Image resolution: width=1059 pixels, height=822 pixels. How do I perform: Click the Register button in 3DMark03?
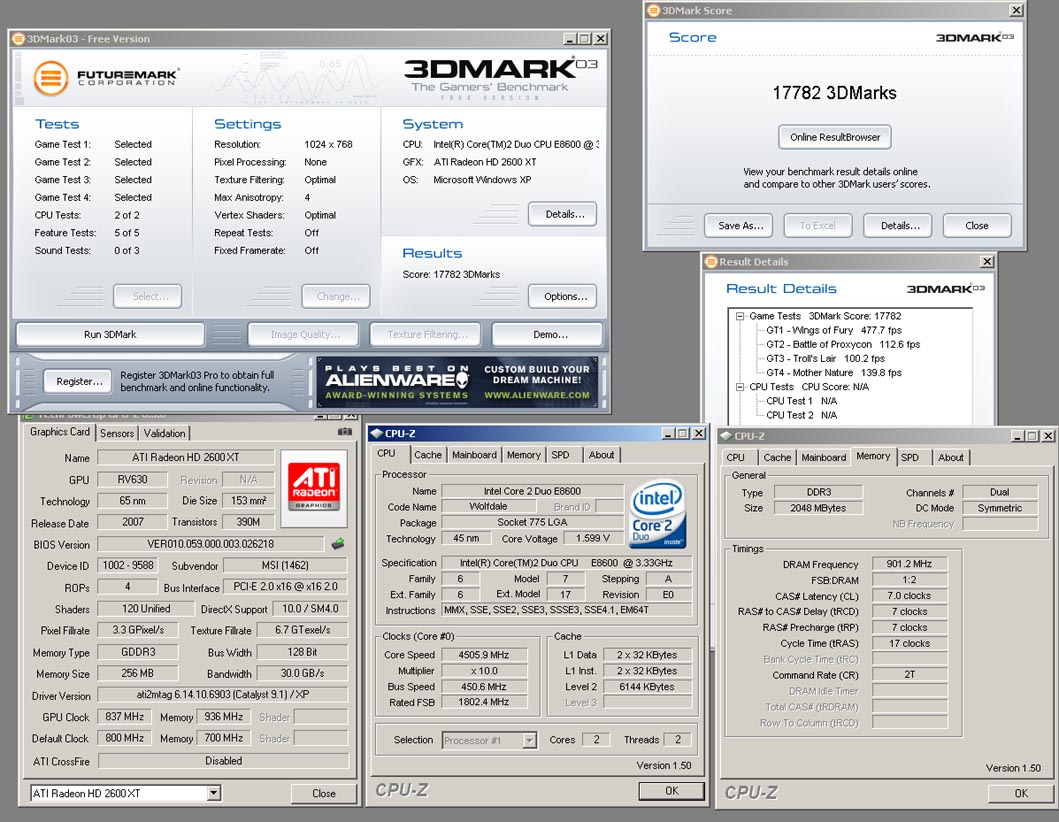tap(78, 382)
